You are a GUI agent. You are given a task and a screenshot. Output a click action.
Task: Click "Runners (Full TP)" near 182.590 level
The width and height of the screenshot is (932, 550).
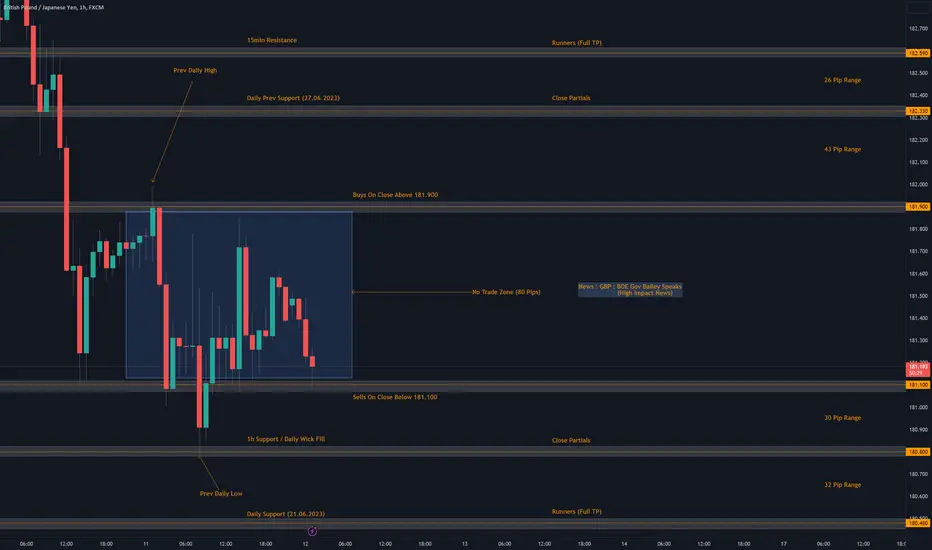point(577,43)
